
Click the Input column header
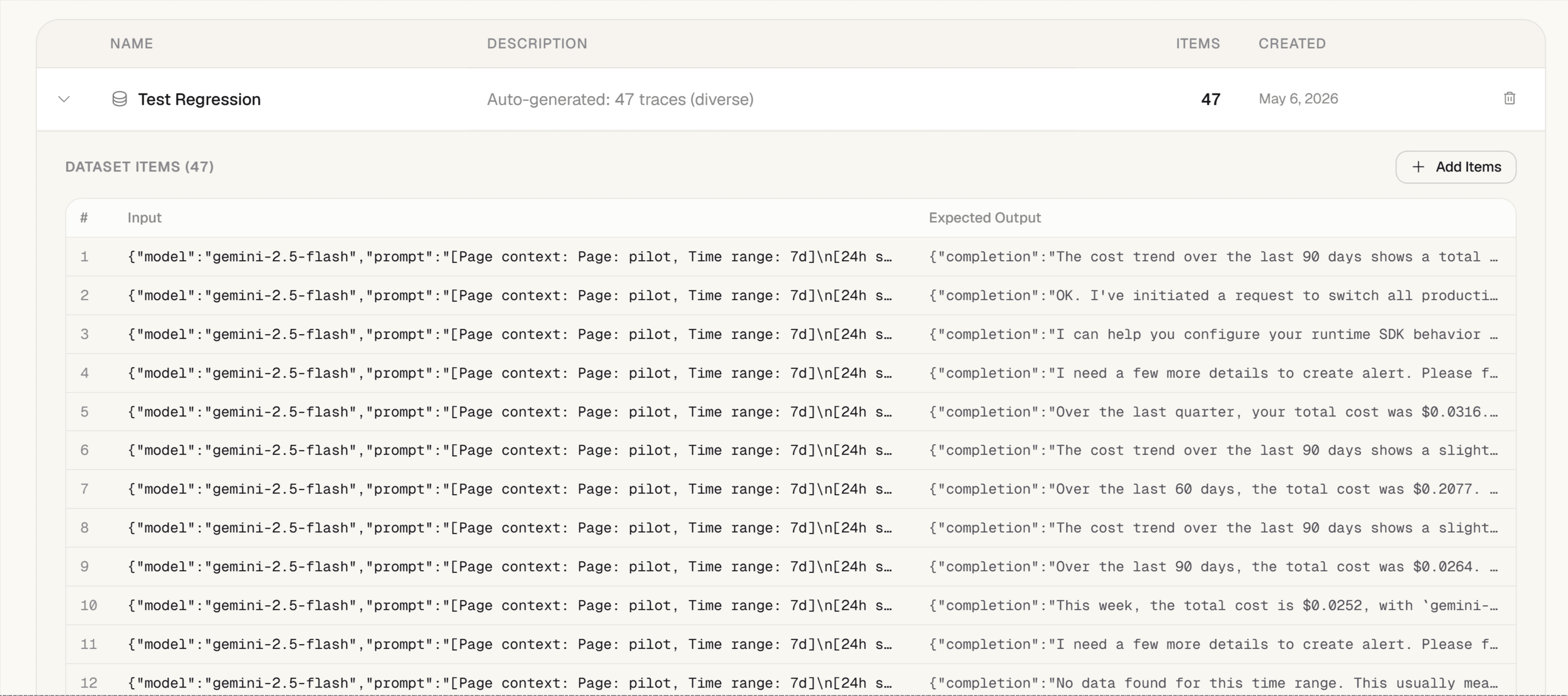[x=144, y=217]
